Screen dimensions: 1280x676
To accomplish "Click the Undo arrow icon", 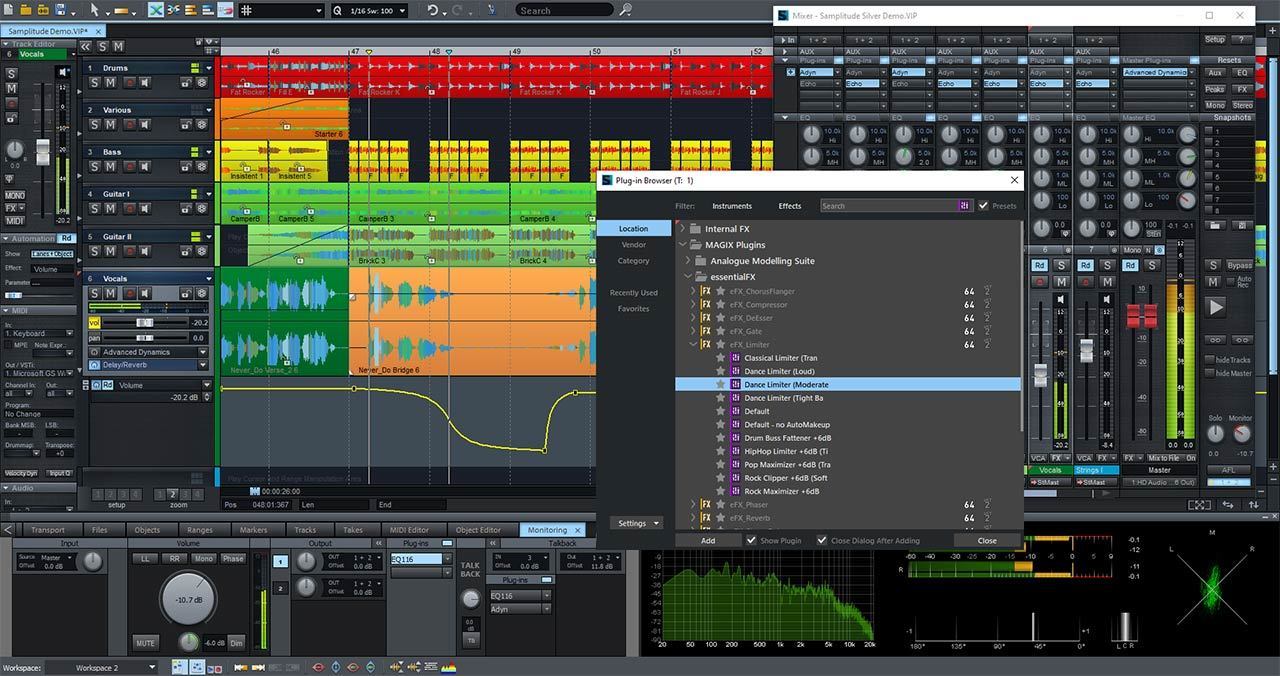I will [x=433, y=10].
